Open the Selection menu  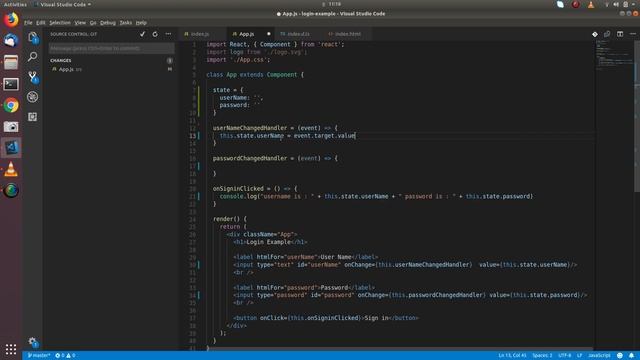tap(60, 23)
